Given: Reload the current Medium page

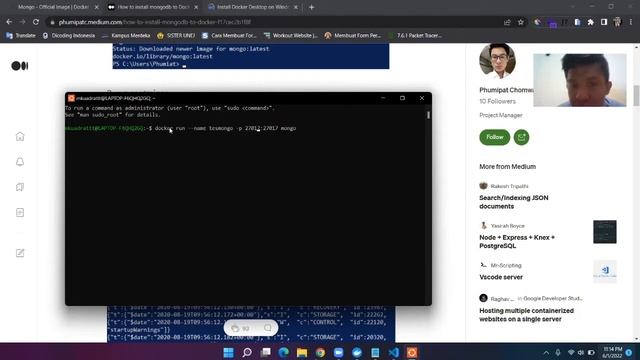Looking at the screenshot, I should pos(36,22).
